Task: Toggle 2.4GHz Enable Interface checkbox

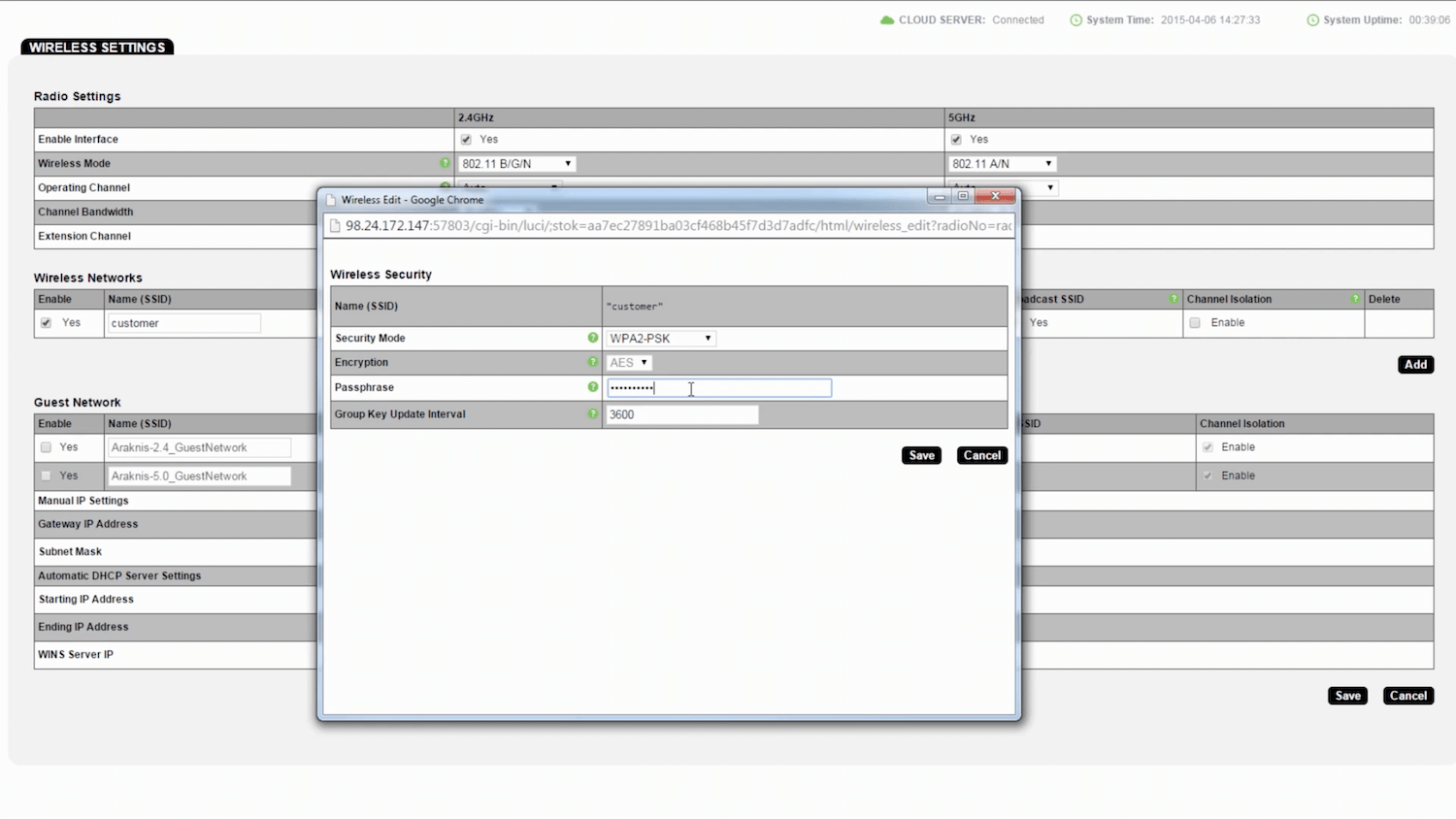Action: (x=466, y=140)
